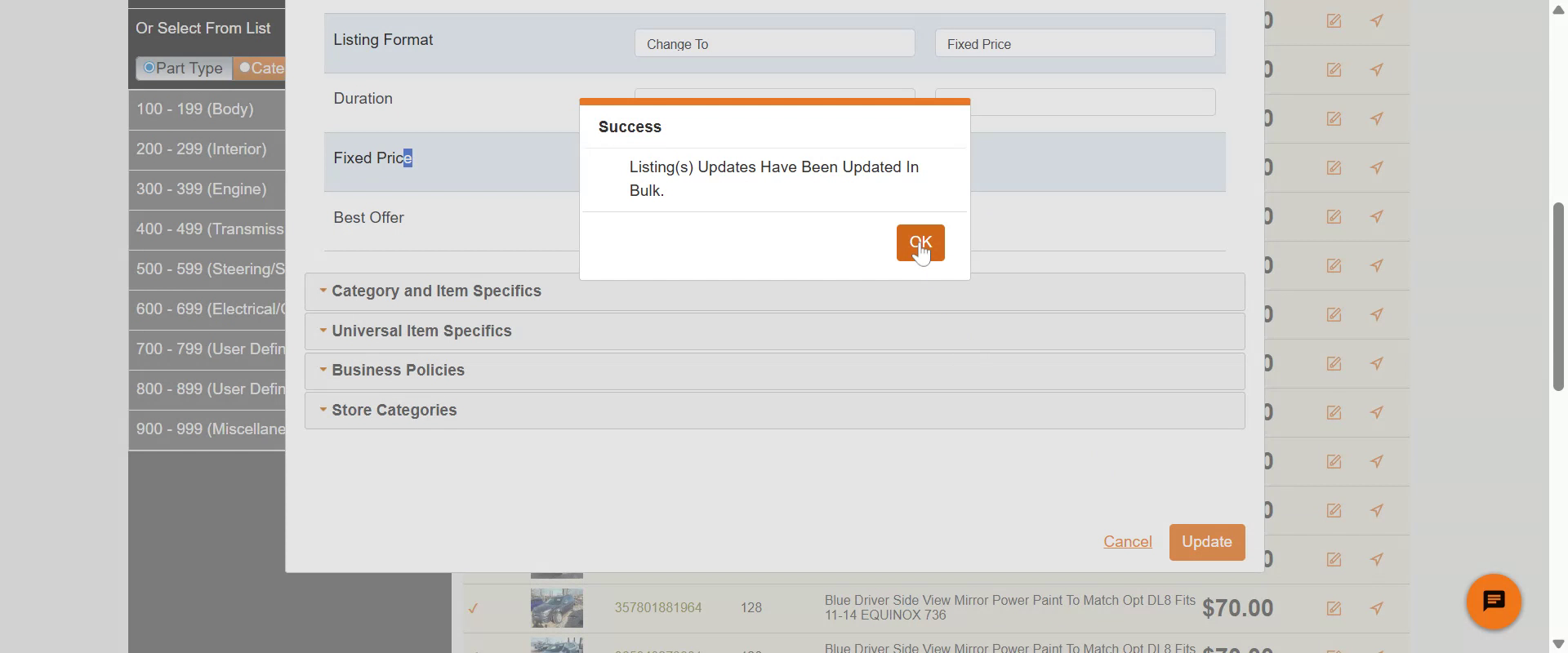Click the page scrollbar down arrow
Image resolution: width=1568 pixels, height=653 pixels.
coord(1558,644)
